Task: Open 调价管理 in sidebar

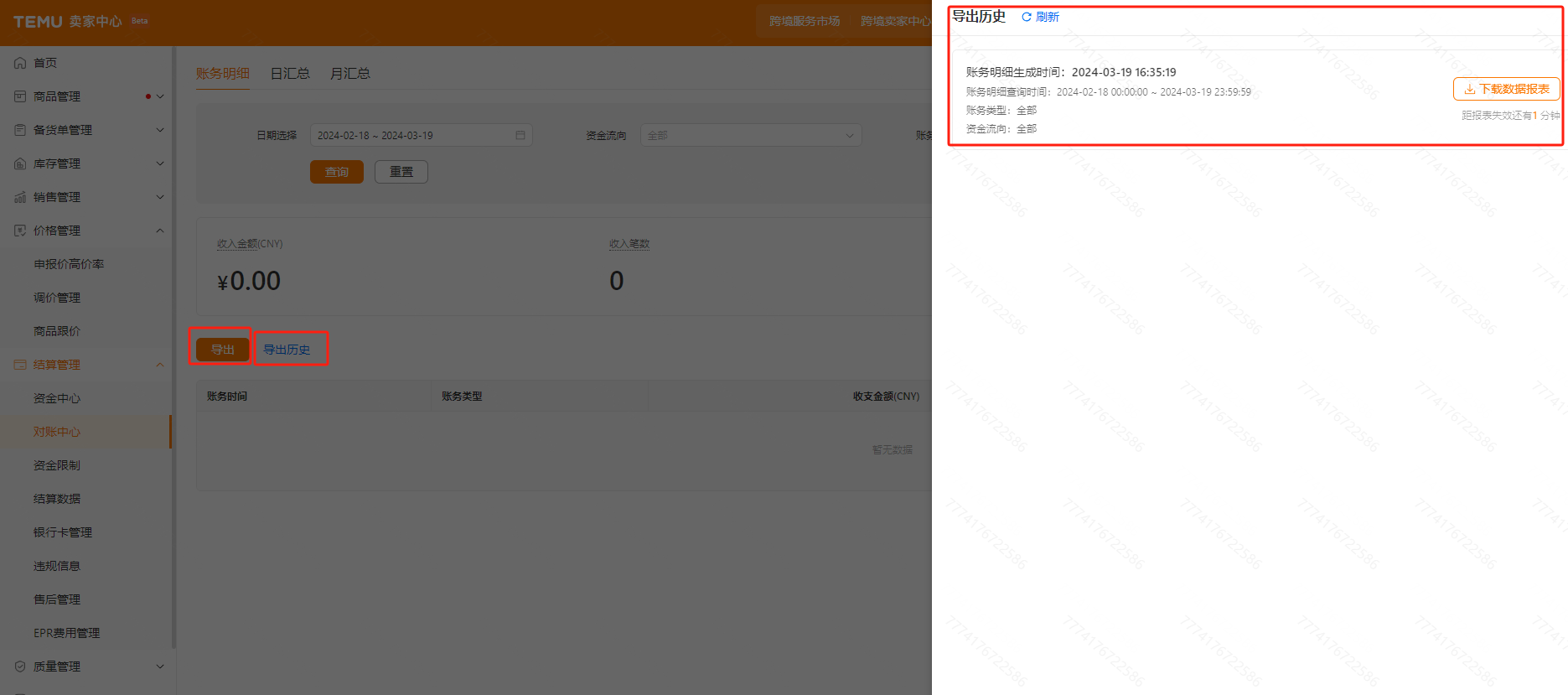Action: 57,298
